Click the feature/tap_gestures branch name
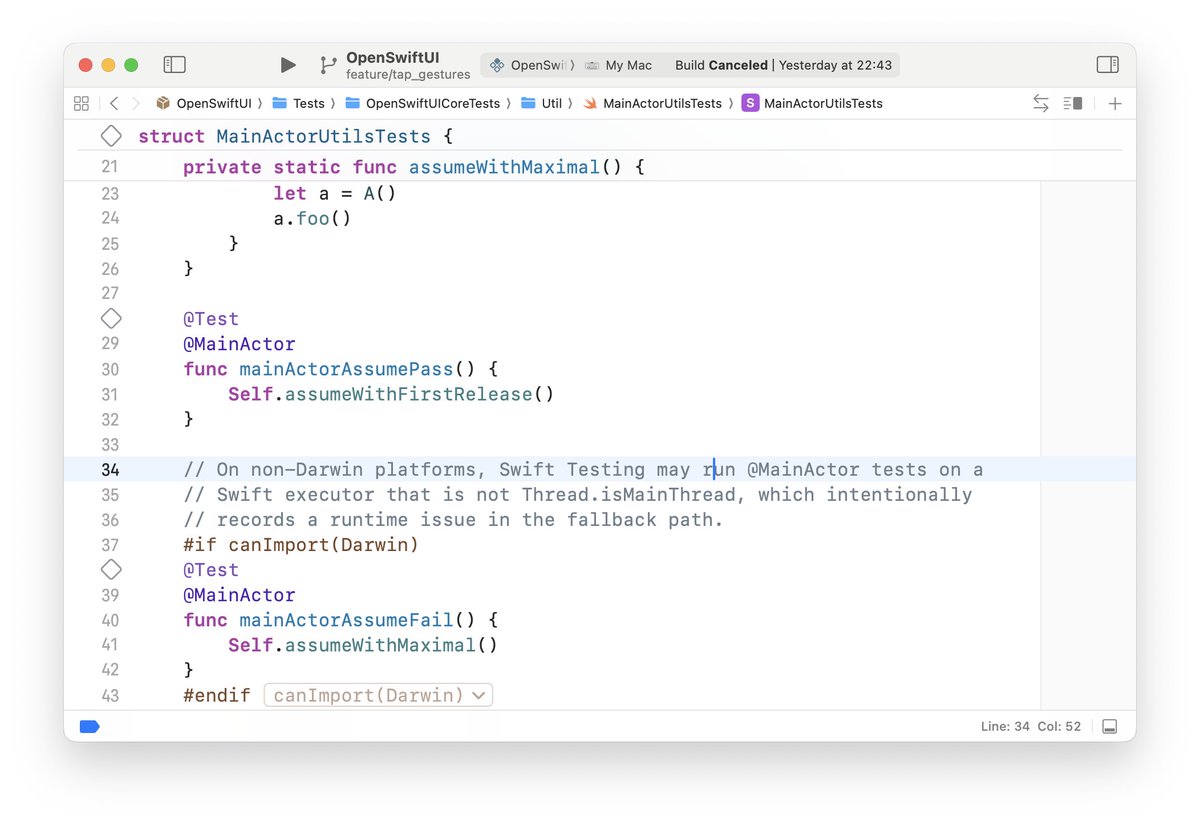 click(408, 75)
